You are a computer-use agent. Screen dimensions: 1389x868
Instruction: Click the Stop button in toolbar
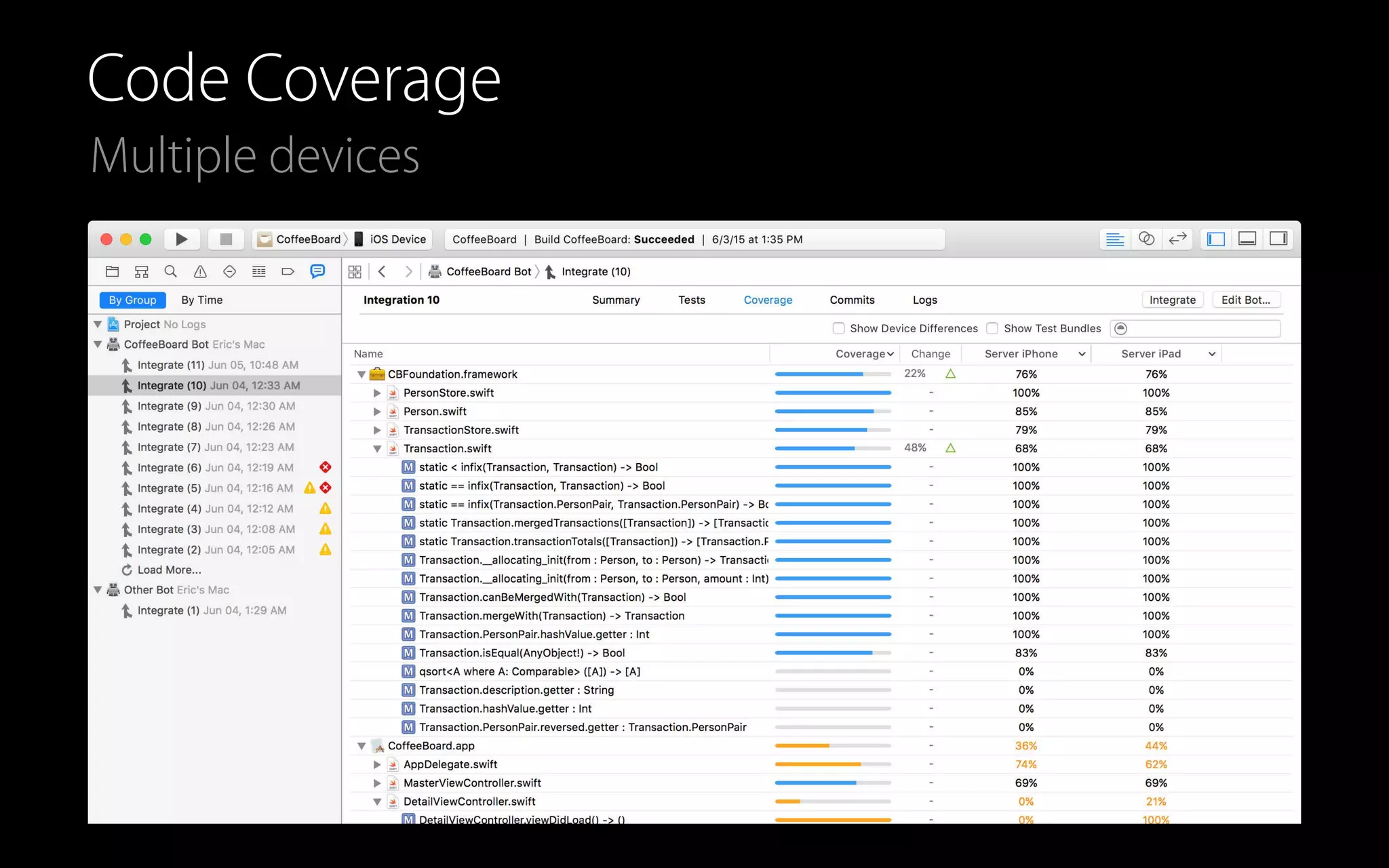click(x=226, y=239)
